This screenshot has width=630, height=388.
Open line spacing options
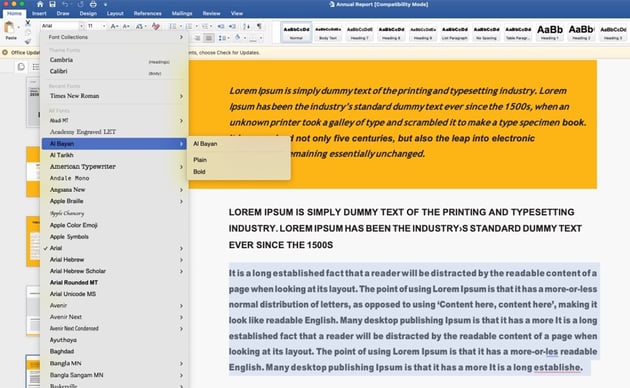(x=222, y=38)
